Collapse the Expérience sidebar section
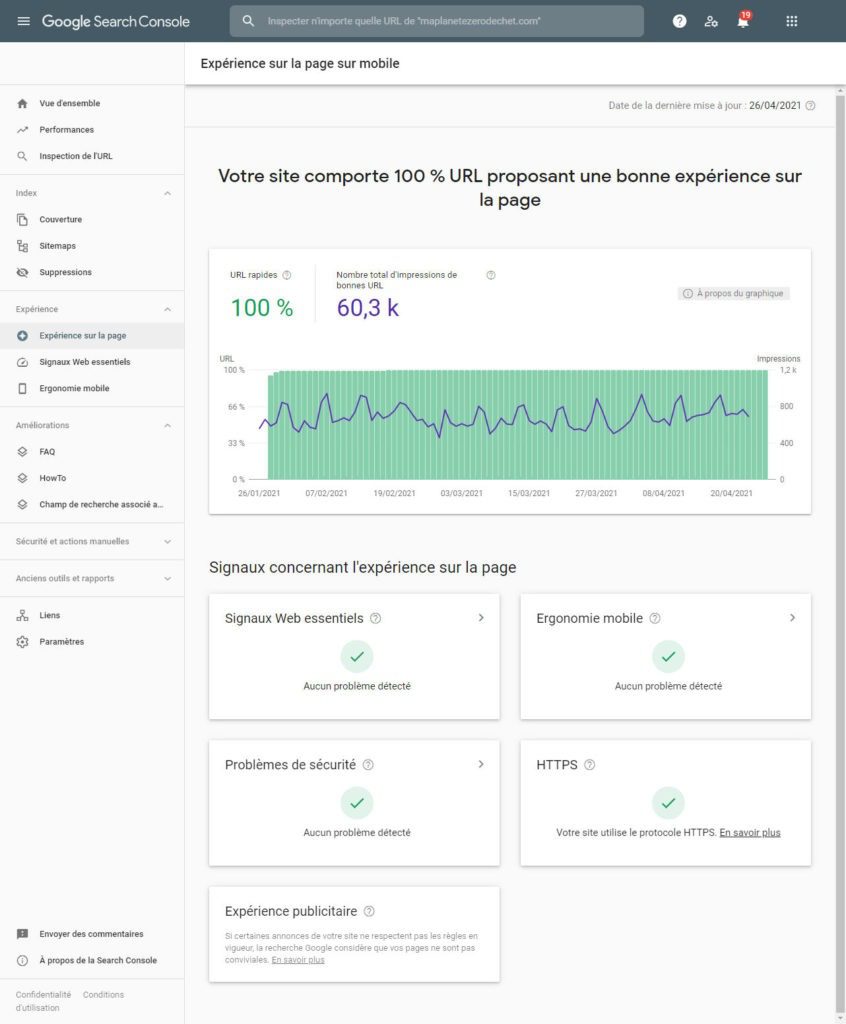 point(167,310)
